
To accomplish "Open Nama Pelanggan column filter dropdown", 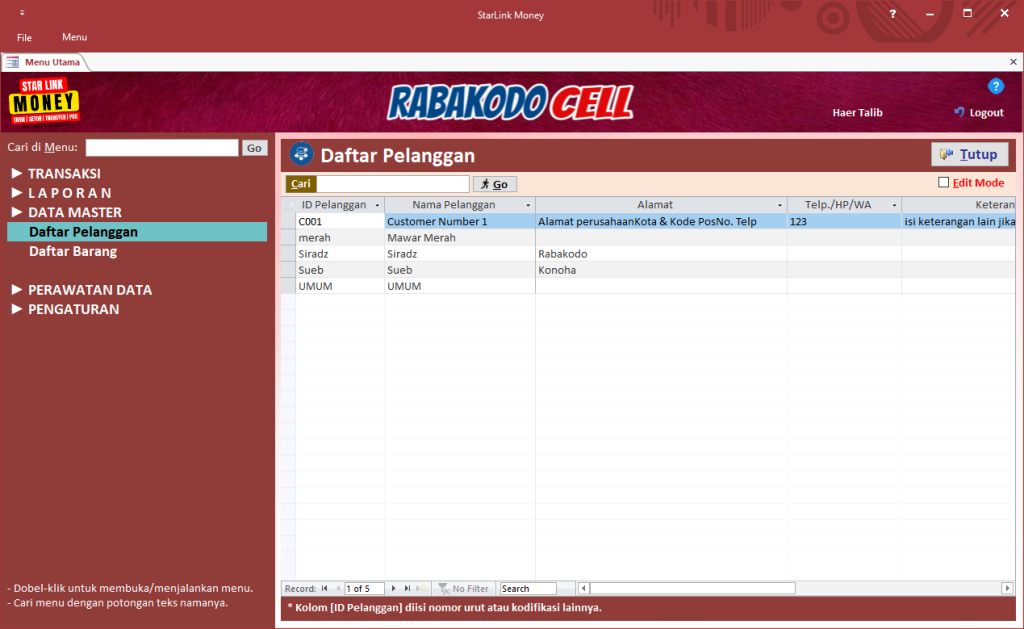I will click(x=528, y=205).
